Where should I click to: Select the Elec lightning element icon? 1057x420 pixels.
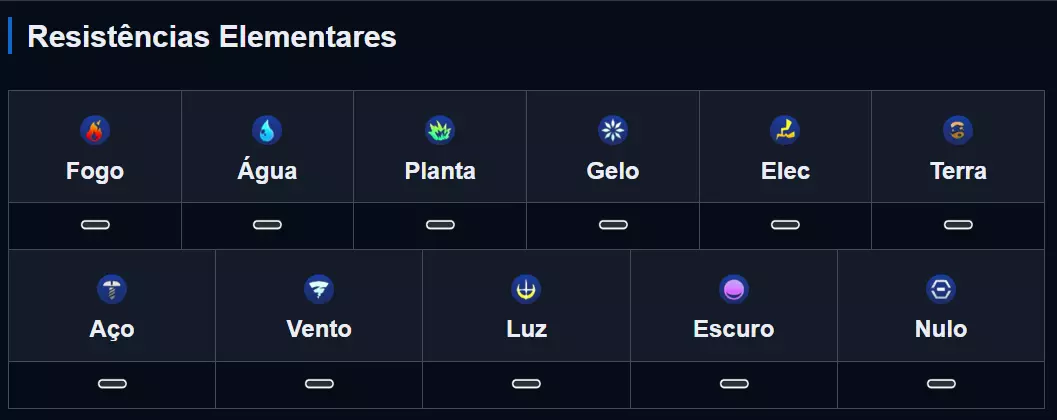[x=785, y=130]
